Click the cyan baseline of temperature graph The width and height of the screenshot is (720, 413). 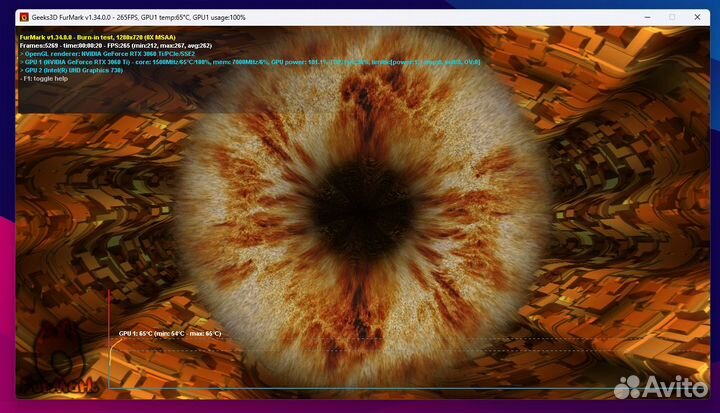(400, 387)
